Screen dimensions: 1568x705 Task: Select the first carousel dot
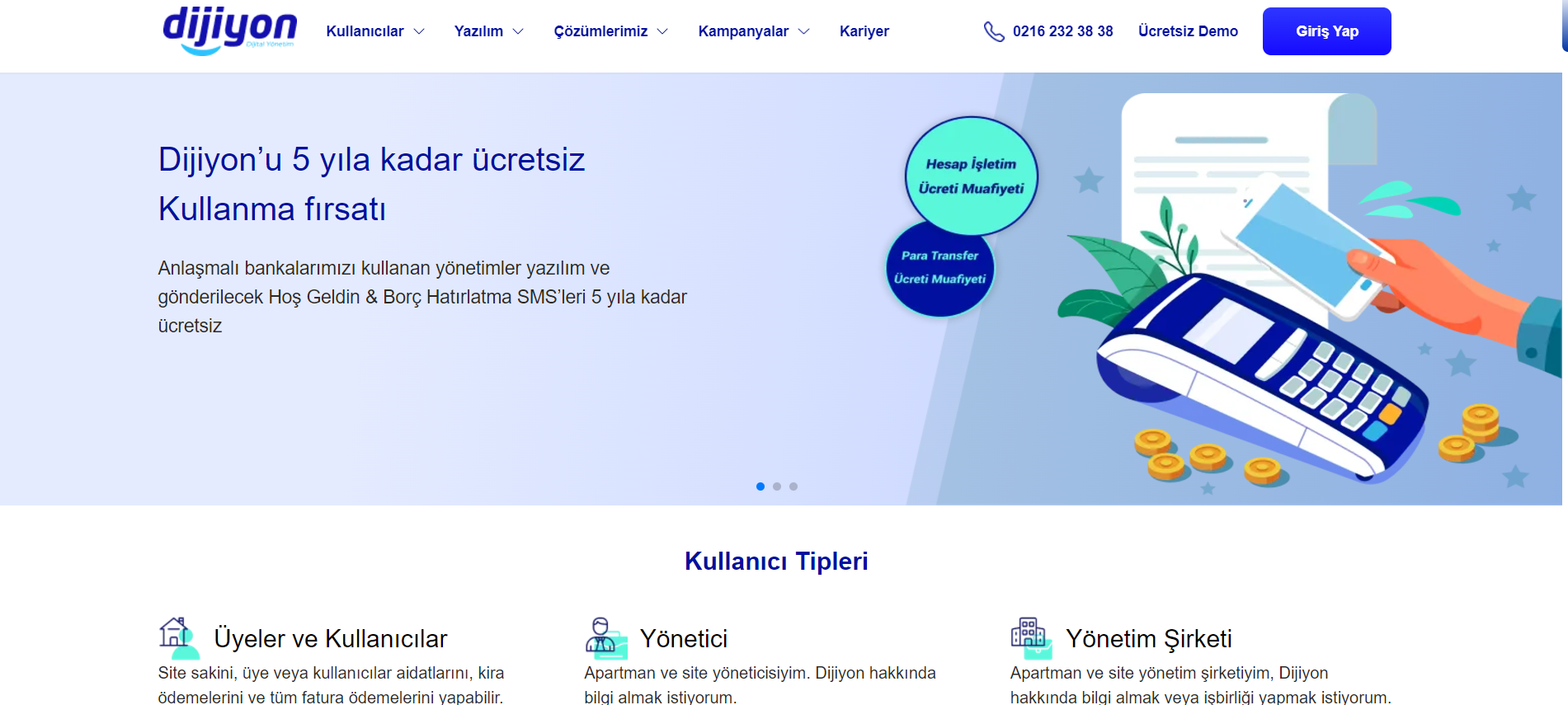pos(760,486)
